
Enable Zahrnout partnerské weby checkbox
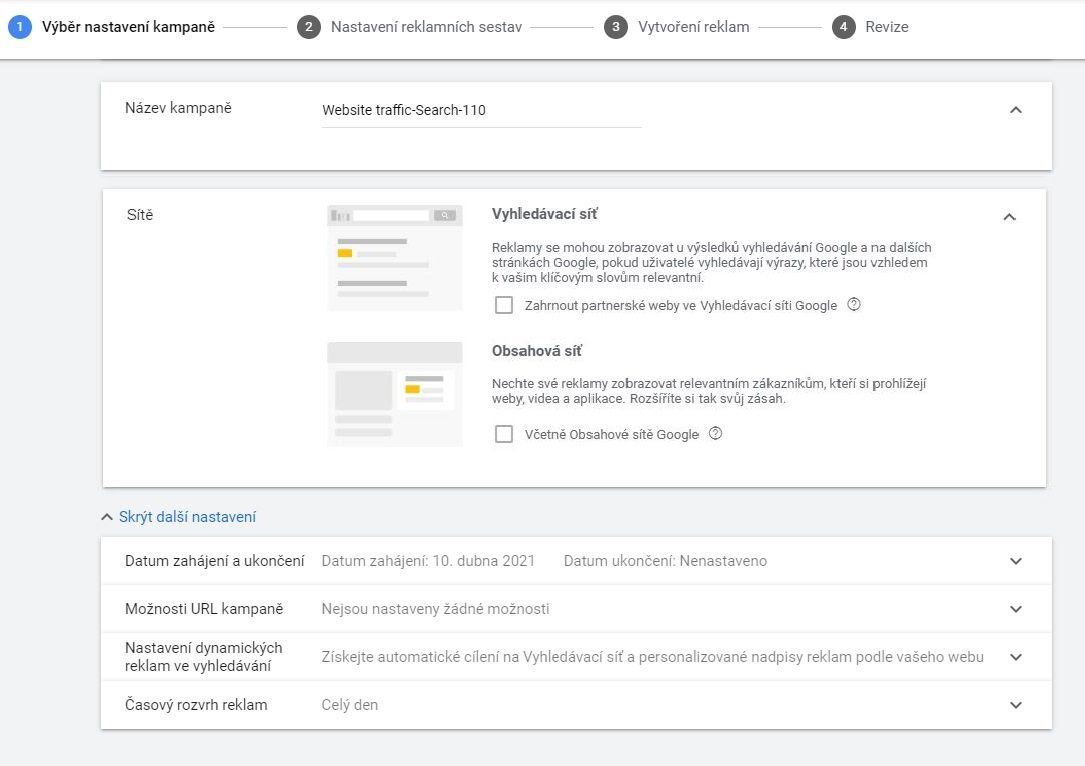[504, 305]
